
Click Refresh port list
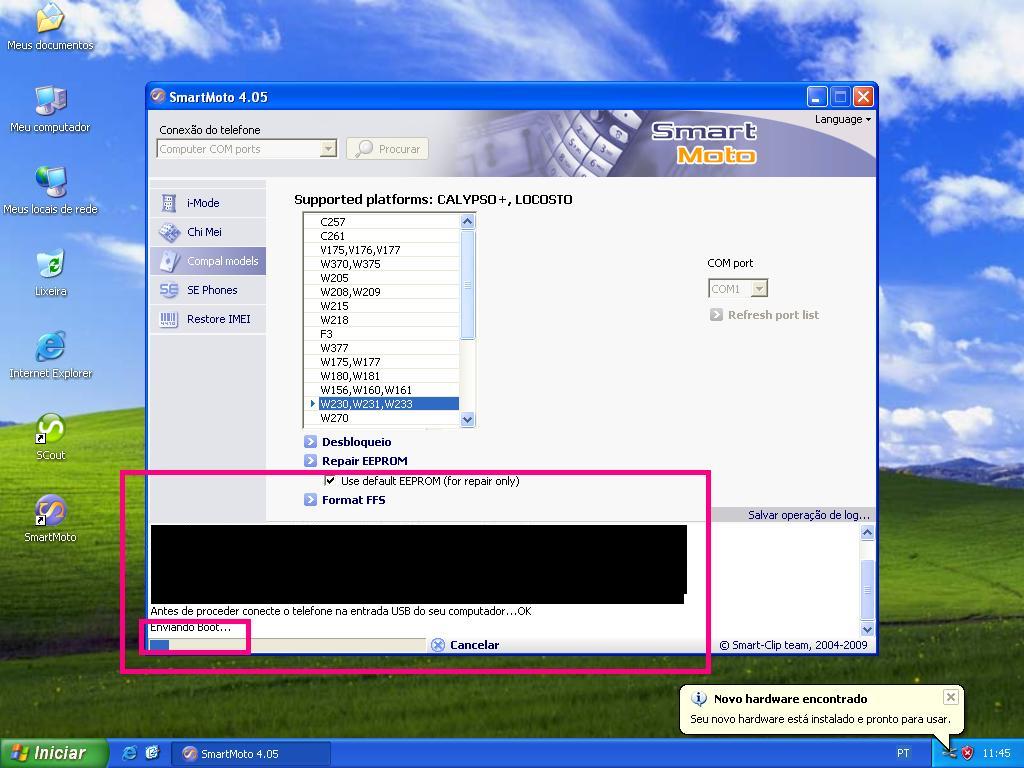tap(773, 315)
